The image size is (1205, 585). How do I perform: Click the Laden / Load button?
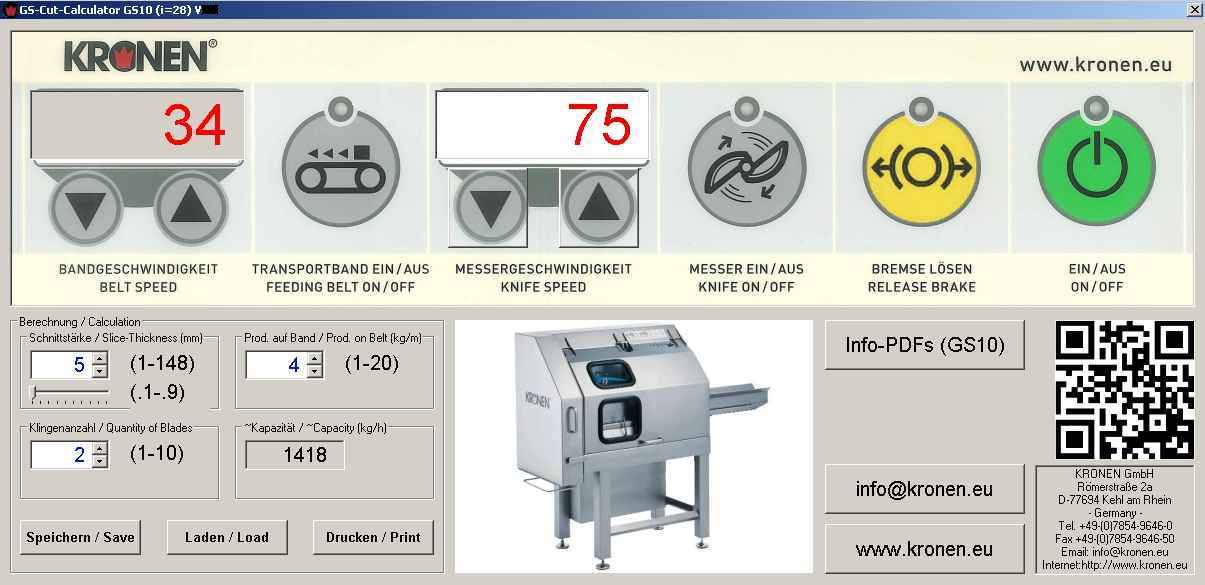(x=227, y=537)
